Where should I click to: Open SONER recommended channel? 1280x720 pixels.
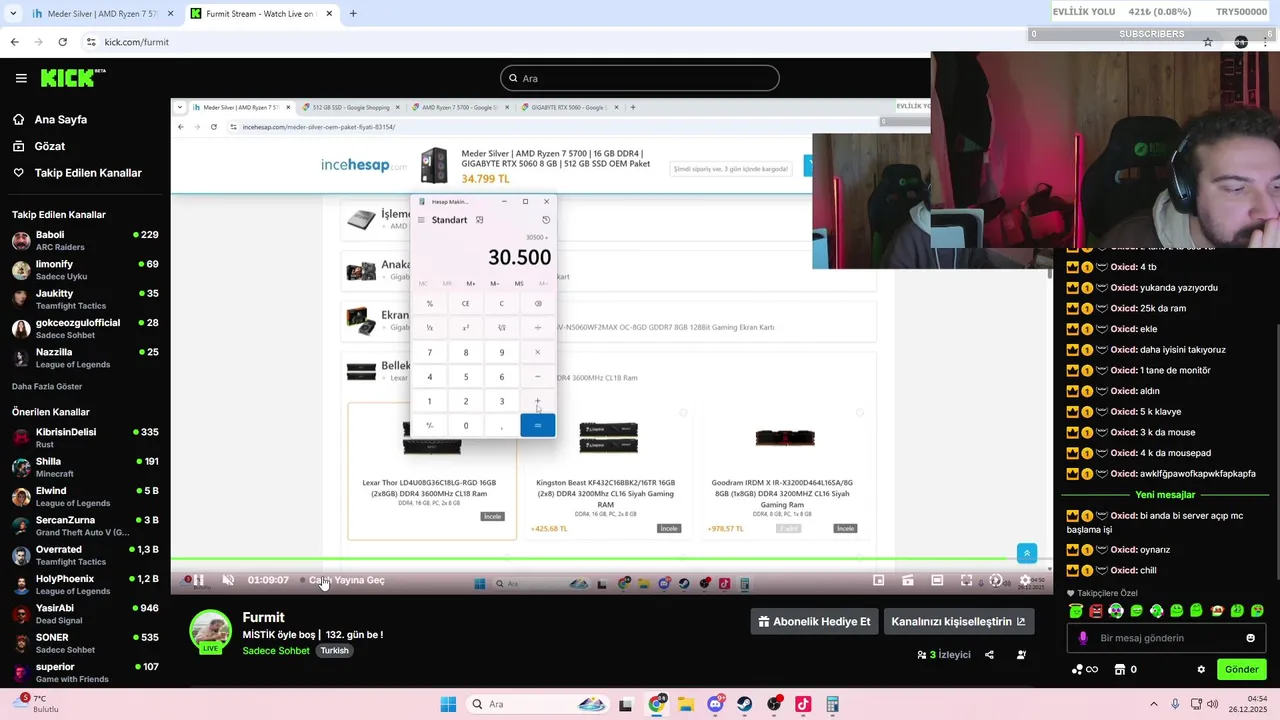[x=85, y=643]
